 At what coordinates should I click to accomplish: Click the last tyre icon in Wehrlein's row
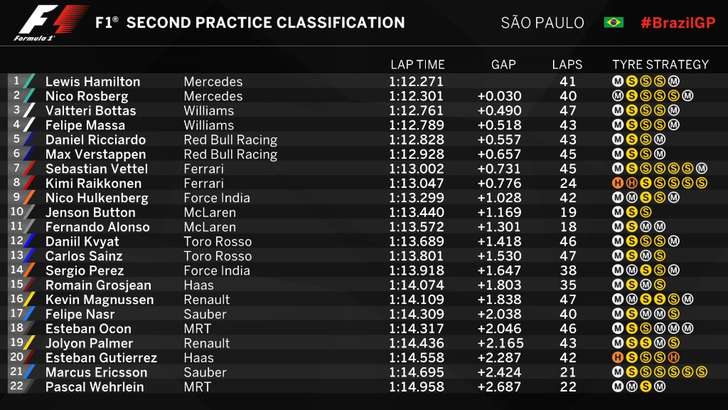click(661, 387)
